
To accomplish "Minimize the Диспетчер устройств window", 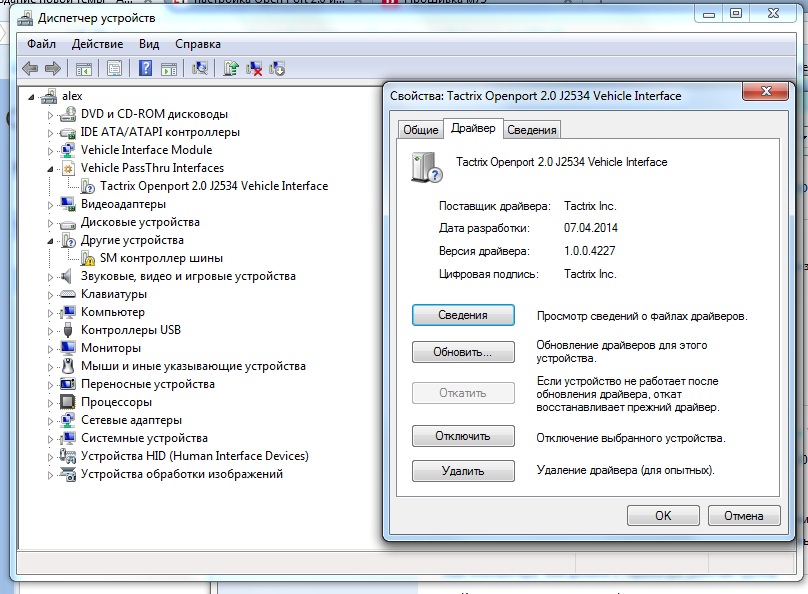I will point(709,13).
